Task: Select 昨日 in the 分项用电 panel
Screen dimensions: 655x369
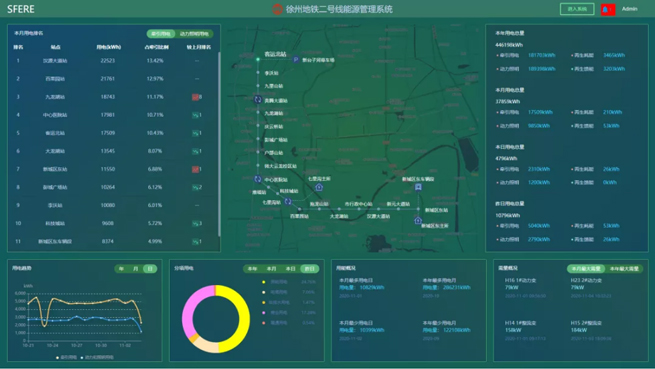Action: click(310, 269)
